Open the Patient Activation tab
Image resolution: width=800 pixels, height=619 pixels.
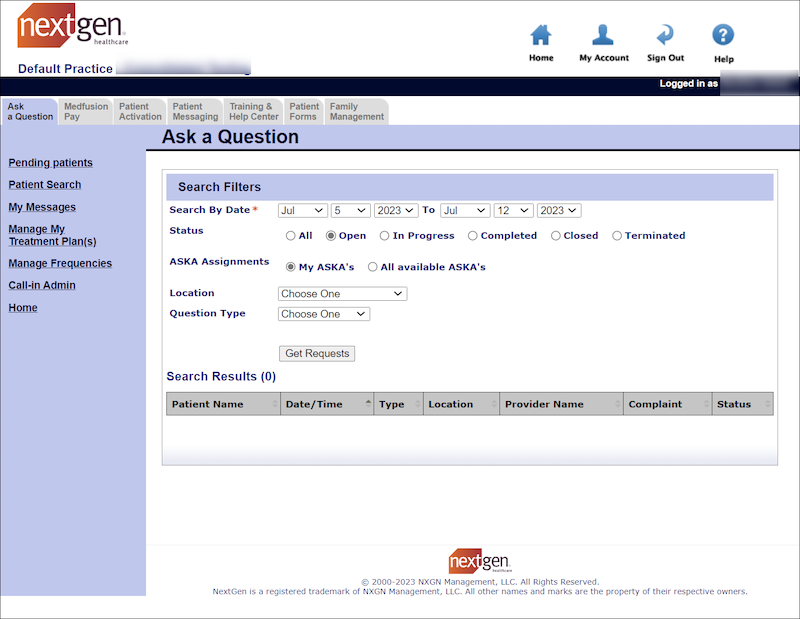140,111
